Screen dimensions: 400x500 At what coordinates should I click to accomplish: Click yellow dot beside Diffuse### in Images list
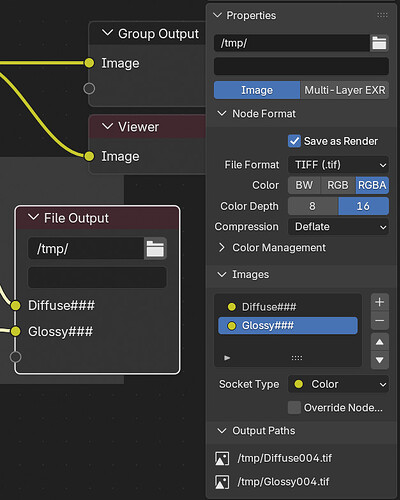coord(232,307)
